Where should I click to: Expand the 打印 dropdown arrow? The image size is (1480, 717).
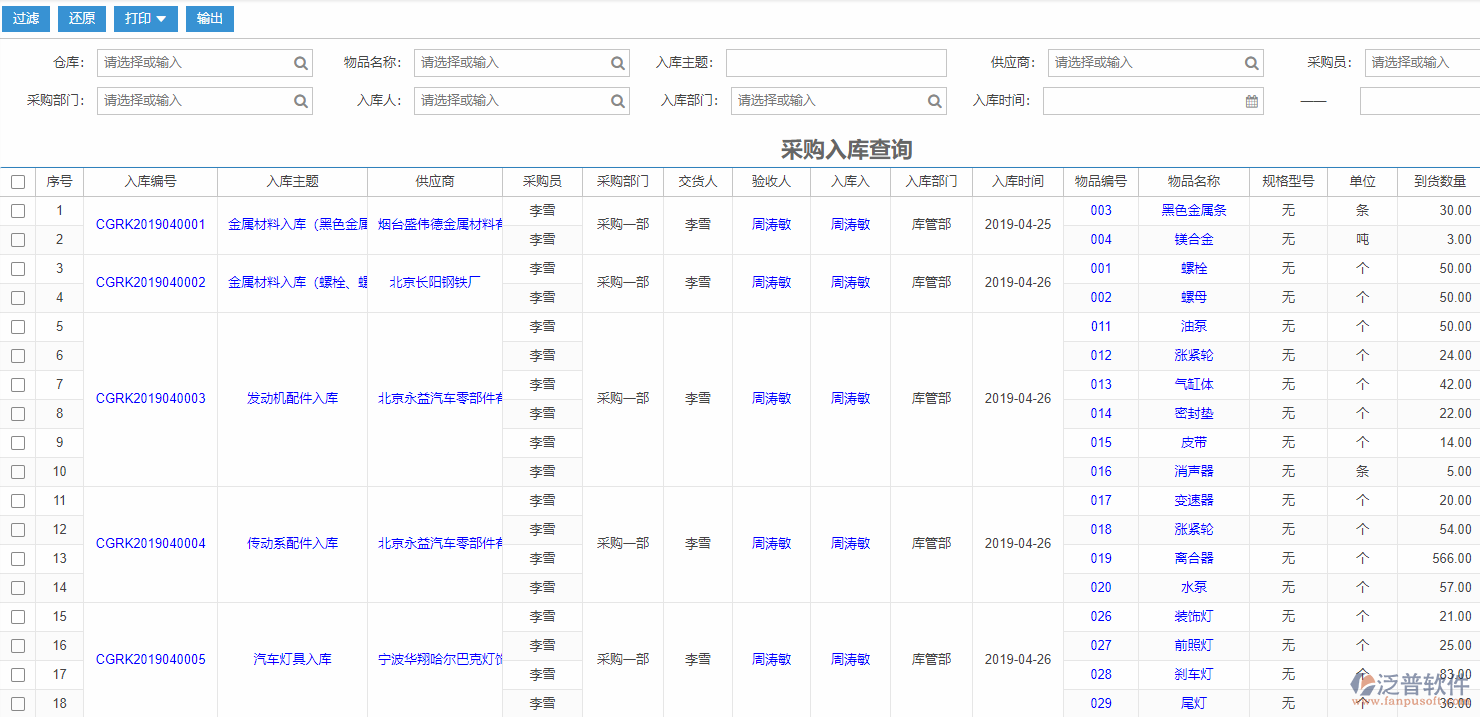pyautogui.click(x=162, y=18)
